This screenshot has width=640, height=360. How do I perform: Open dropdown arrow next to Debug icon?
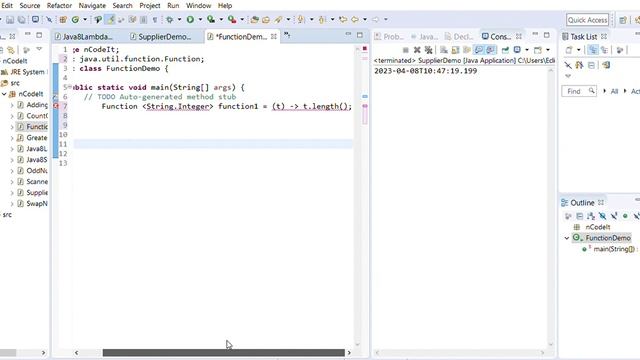[179, 19]
